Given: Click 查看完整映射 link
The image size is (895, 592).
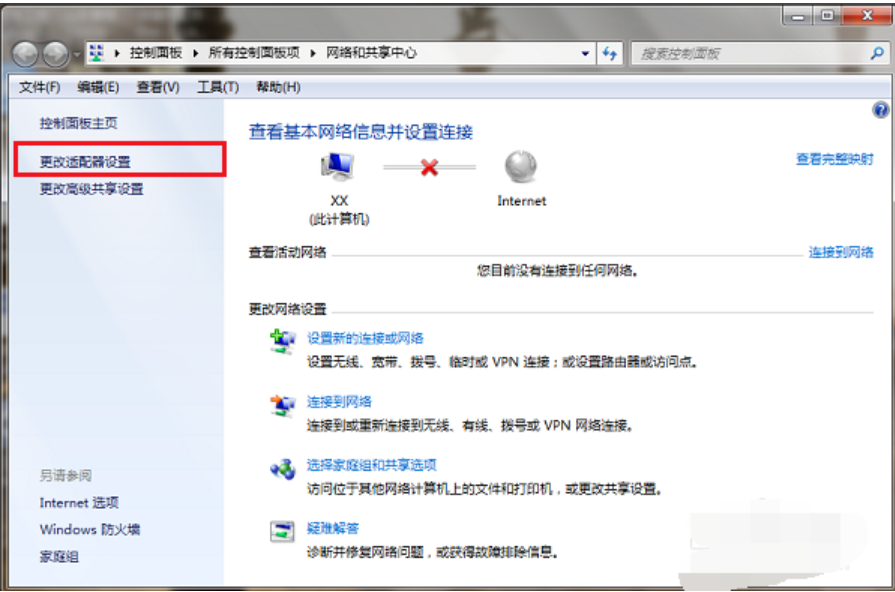Looking at the screenshot, I should pos(834,159).
